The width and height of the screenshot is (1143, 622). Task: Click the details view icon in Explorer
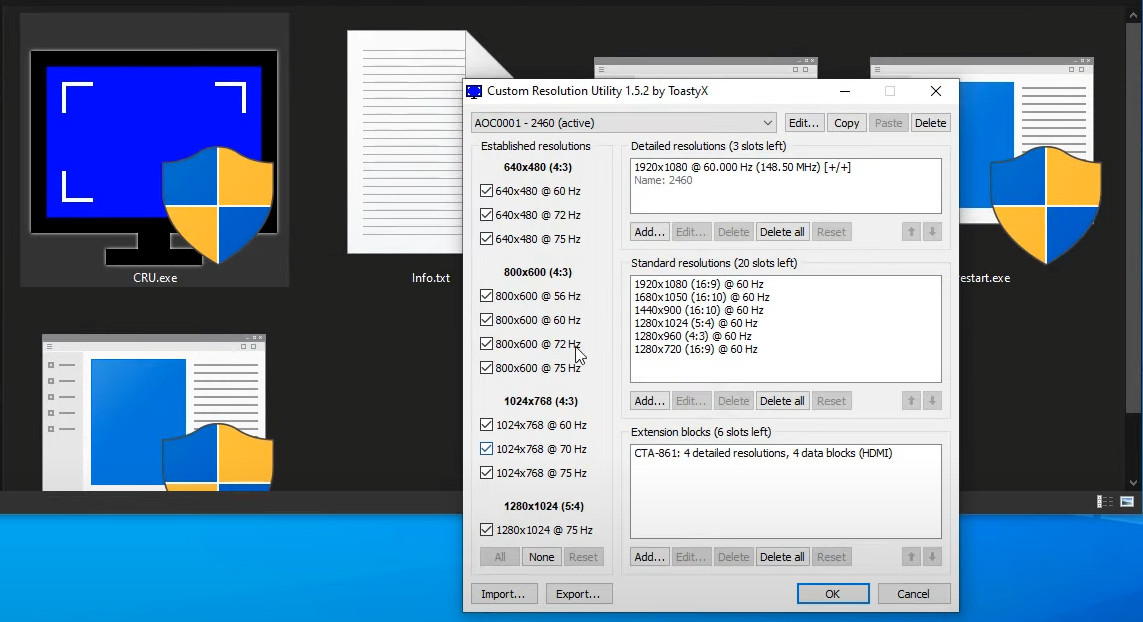pyautogui.click(x=1105, y=502)
